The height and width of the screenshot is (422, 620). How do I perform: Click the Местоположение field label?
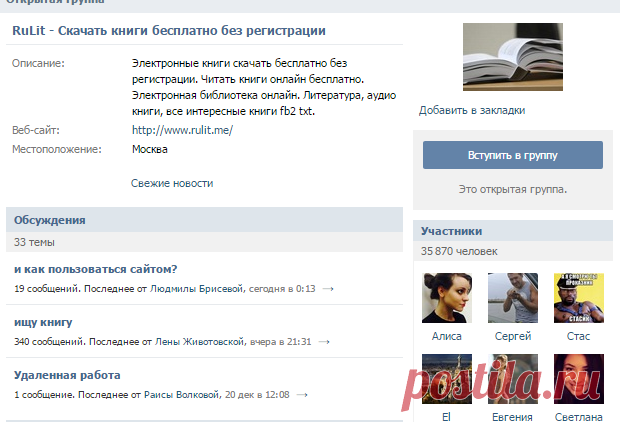[57, 149]
